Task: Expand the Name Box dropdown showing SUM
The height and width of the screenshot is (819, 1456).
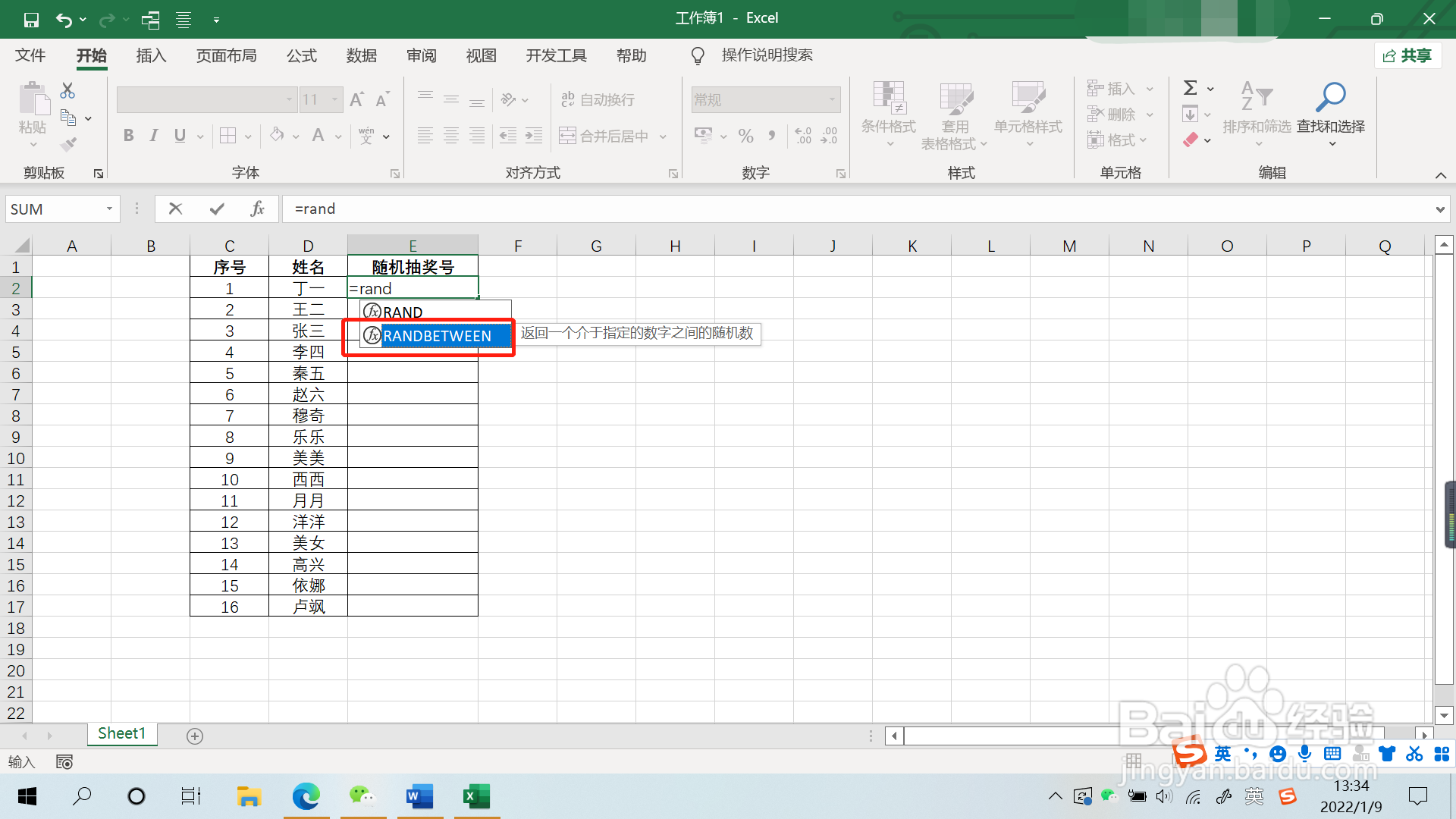Action: click(109, 209)
